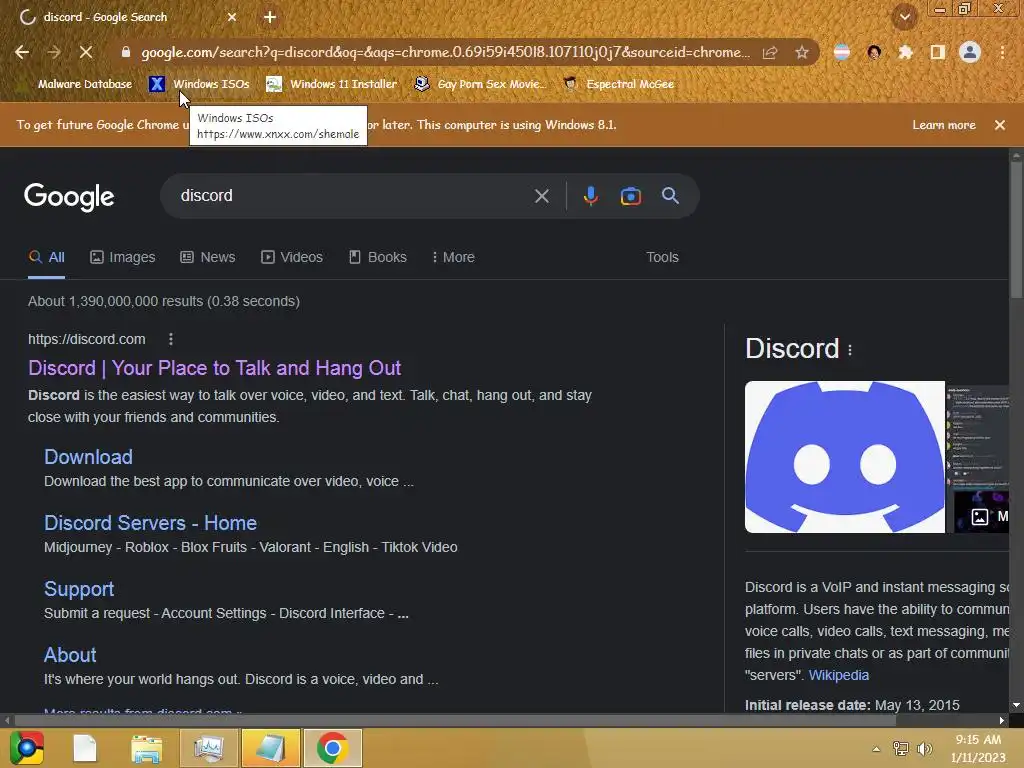Screen dimensions: 1024x768
Task: Clear the search query with X
Action: [x=541, y=196]
